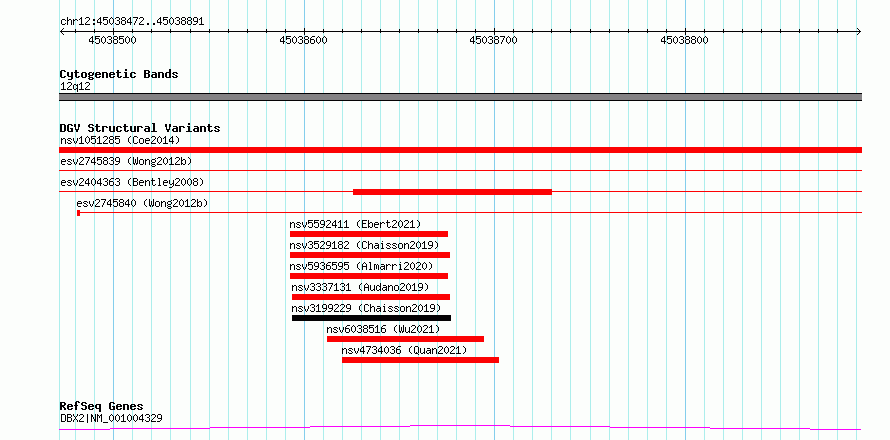Click ruler position 45038800

coord(685,41)
